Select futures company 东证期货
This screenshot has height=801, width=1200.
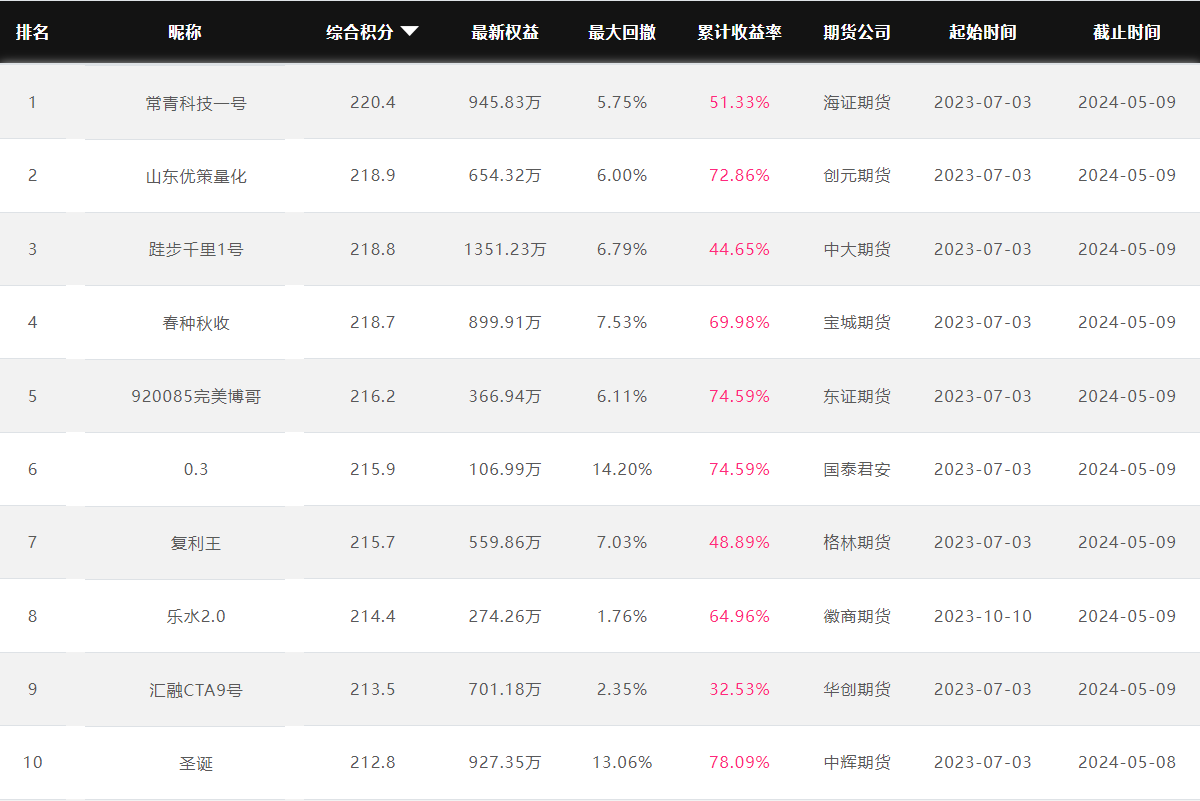[x=857, y=396]
